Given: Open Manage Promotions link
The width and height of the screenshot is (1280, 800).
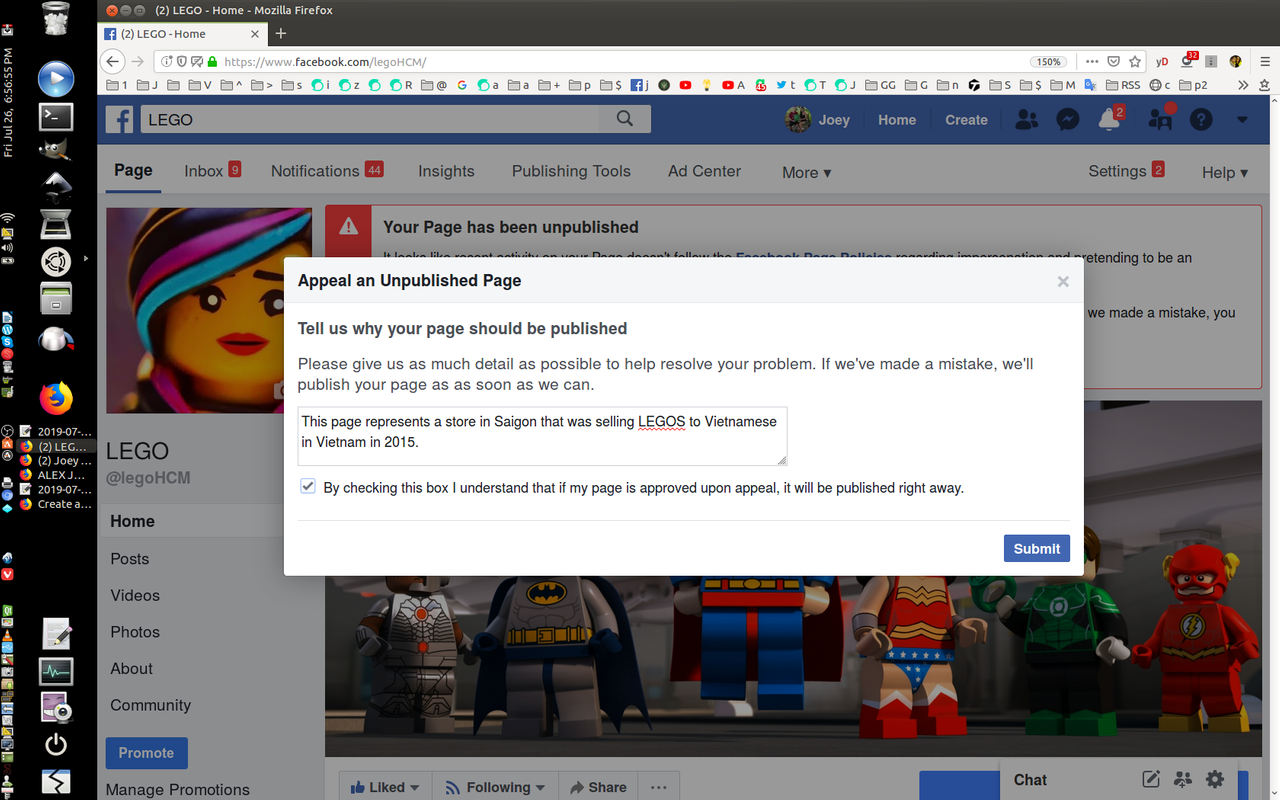Looking at the screenshot, I should point(178,789).
